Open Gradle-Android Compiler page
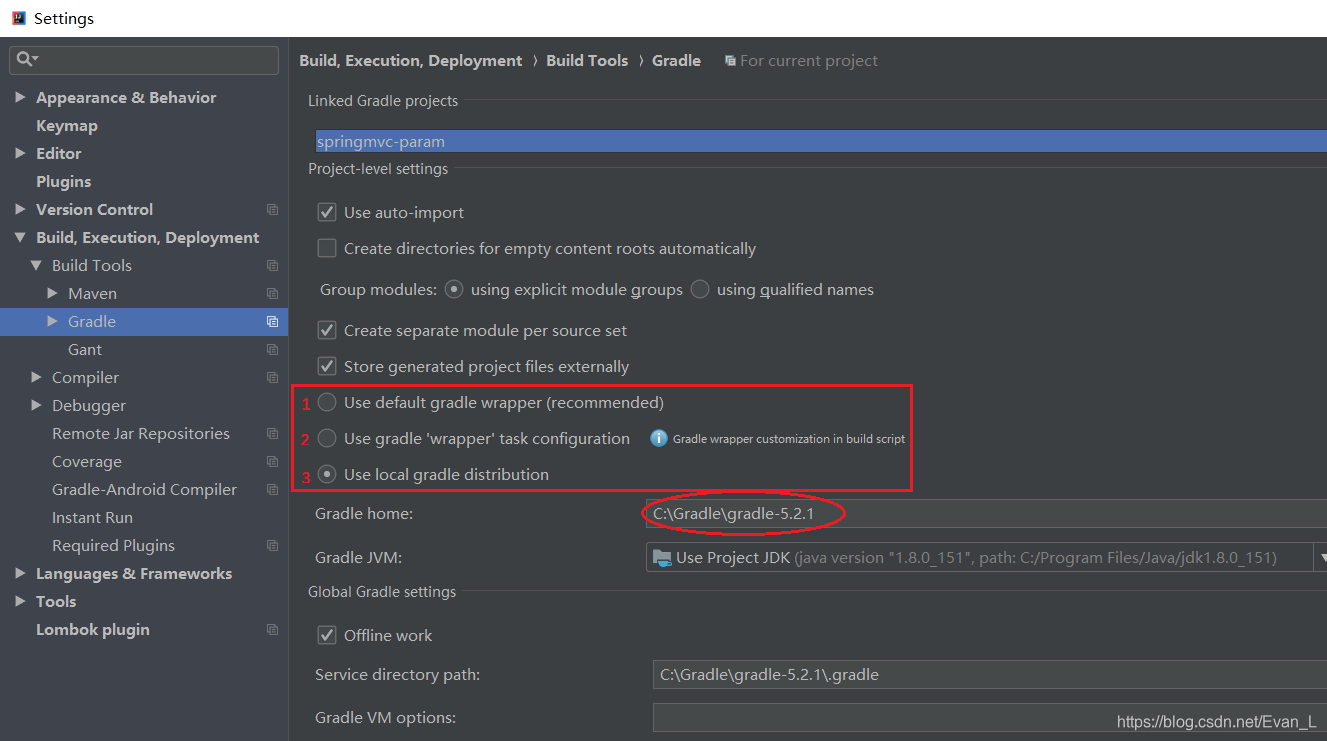 (x=144, y=489)
